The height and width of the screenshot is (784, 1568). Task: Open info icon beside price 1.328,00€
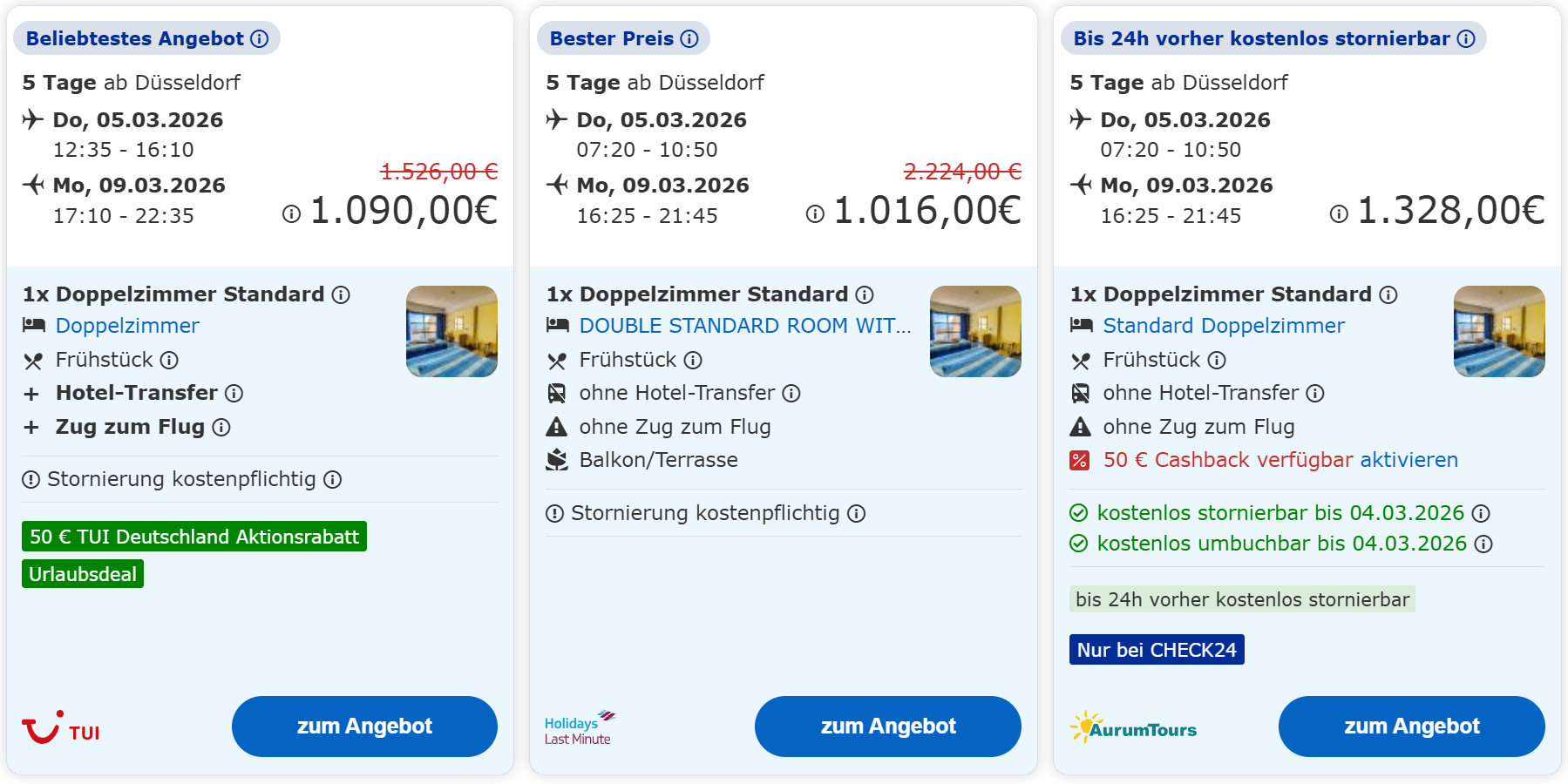(1339, 214)
